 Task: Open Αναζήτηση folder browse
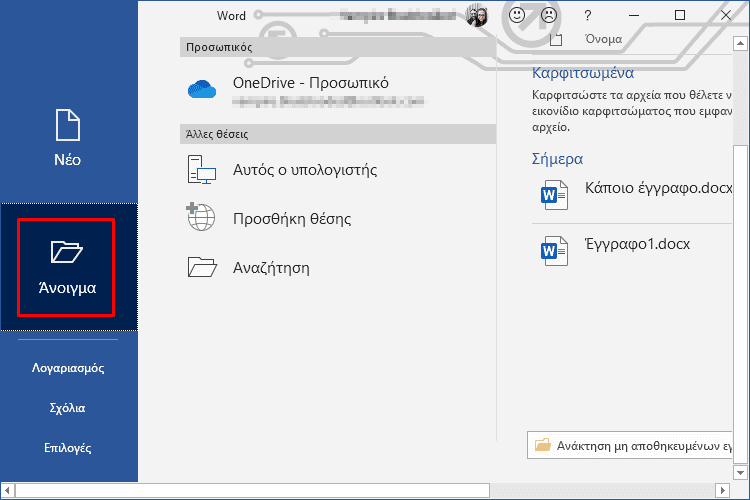[338, 267]
